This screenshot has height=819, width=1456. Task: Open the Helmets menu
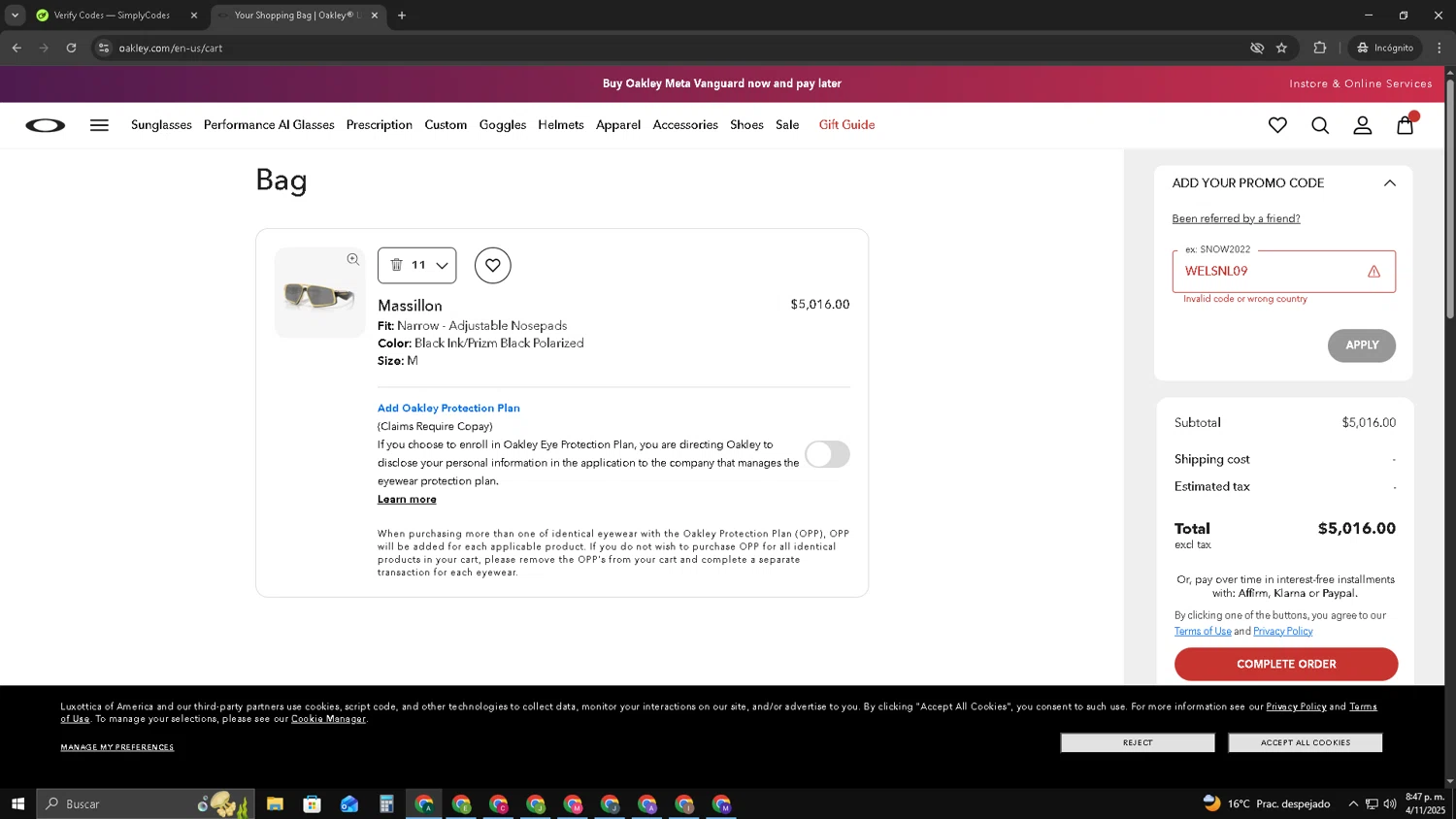coord(561,125)
